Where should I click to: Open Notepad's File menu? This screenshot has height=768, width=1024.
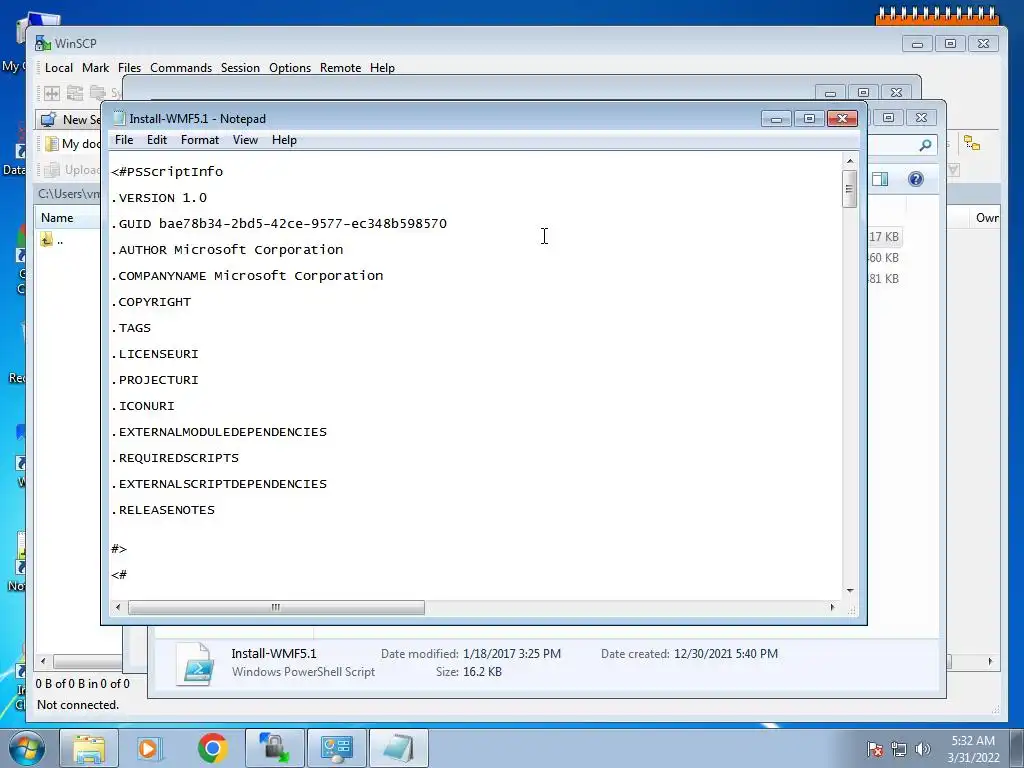coord(123,140)
